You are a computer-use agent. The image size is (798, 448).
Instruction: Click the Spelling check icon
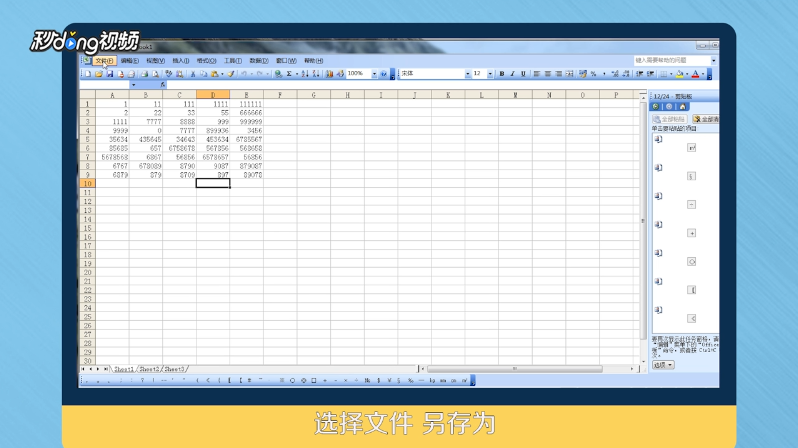pos(168,74)
